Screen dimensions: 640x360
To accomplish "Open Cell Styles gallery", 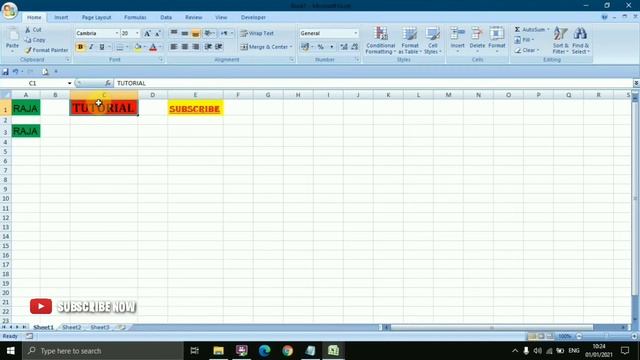I will (432, 40).
